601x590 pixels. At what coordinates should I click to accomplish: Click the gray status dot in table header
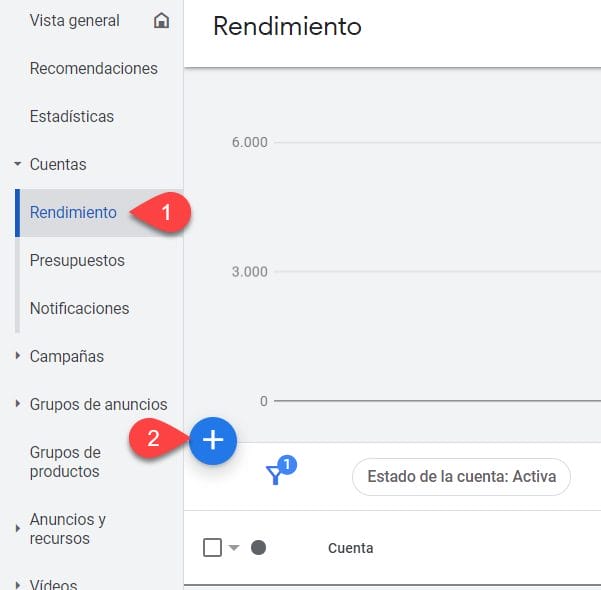[x=258, y=548]
